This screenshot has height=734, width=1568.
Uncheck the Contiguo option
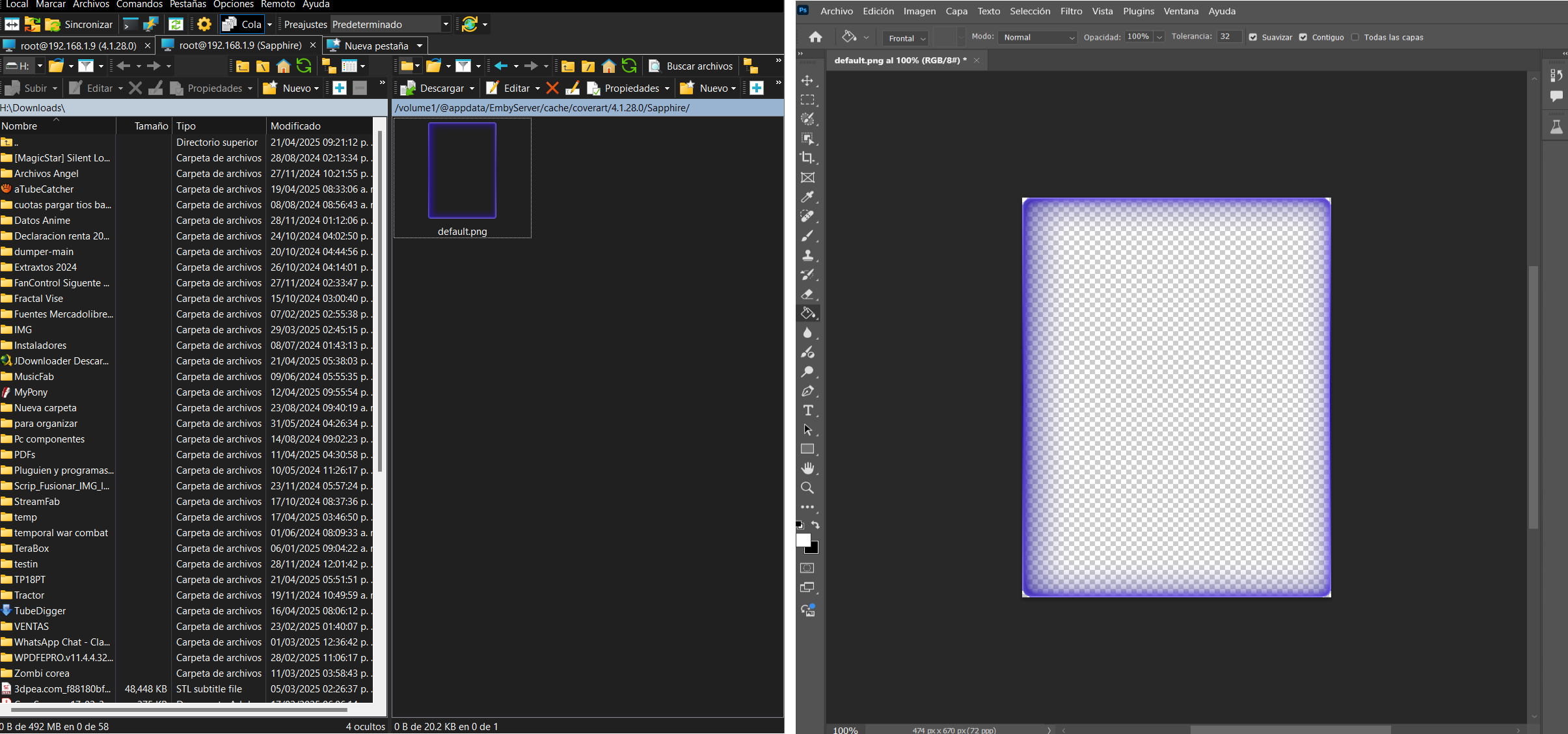click(1304, 37)
